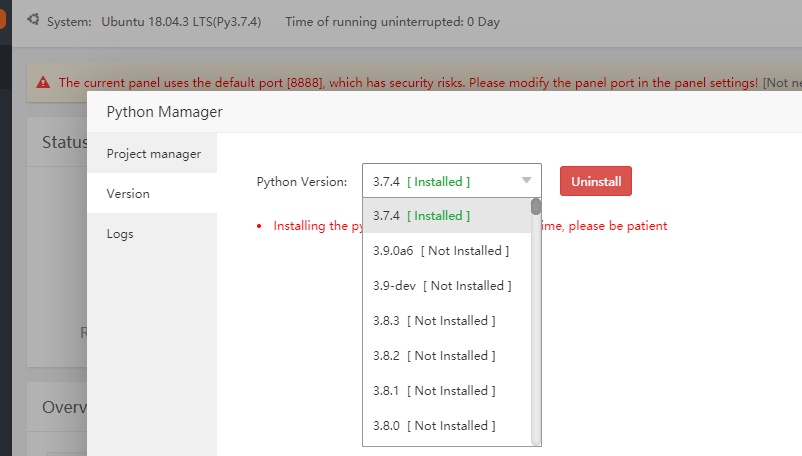This screenshot has width=802, height=456.
Task: Select the 3.8.0 version entry
Action: pos(428,426)
